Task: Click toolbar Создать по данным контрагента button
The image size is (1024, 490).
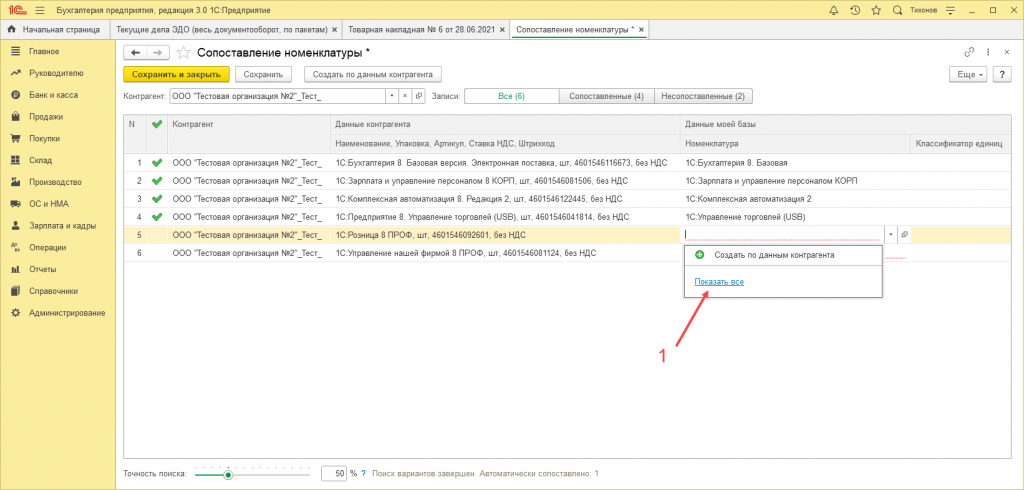Action: tap(373, 74)
